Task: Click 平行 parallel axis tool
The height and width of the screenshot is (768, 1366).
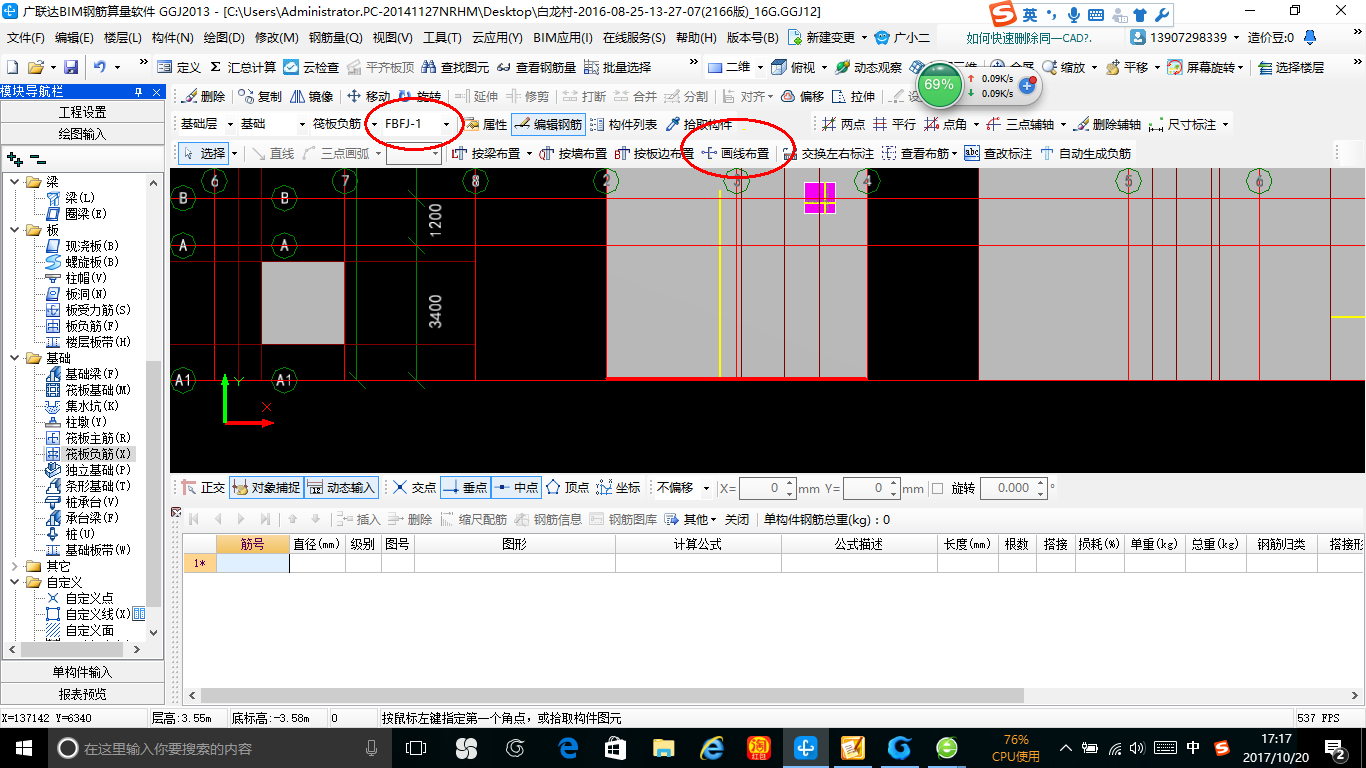Action: 894,124
